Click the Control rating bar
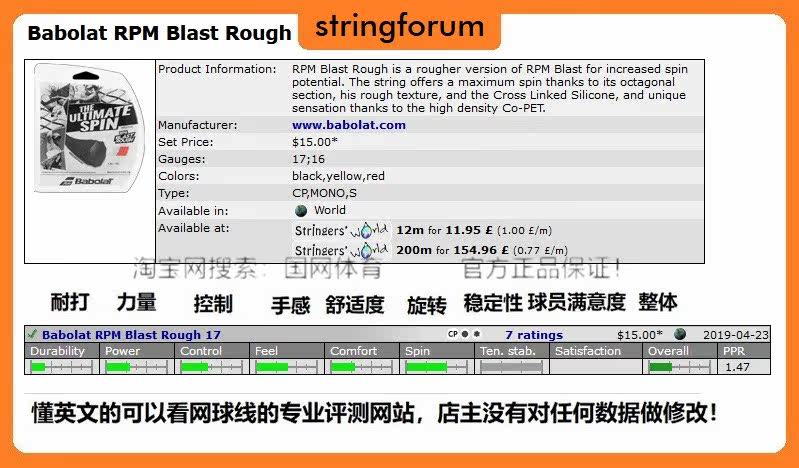The width and height of the screenshot is (799, 468). point(212,367)
